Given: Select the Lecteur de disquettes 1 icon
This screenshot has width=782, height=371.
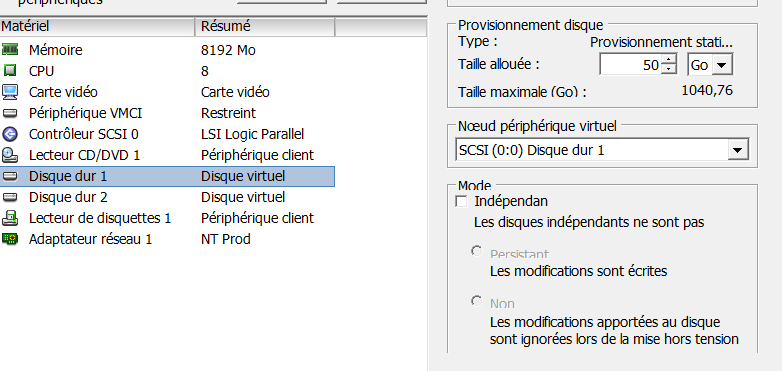Looking at the screenshot, I should click(x=10, y=218).
